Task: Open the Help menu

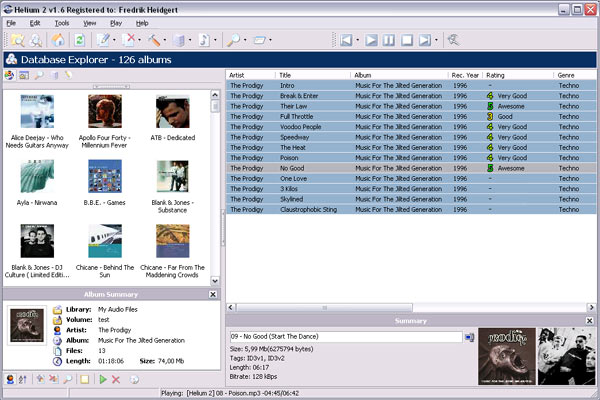Action: (x=142, y=23)
